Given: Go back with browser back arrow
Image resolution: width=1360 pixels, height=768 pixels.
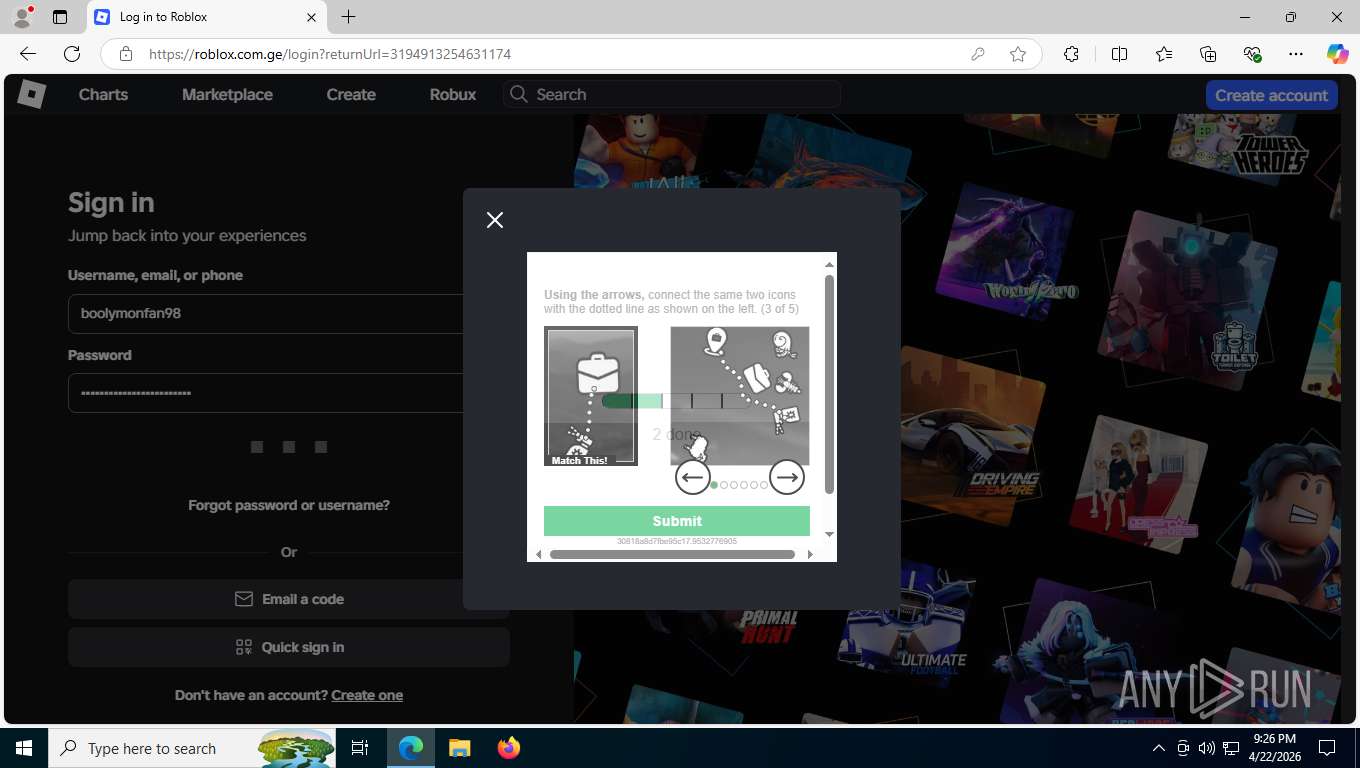Looking at the screenshot, I should tap(28, 54).
